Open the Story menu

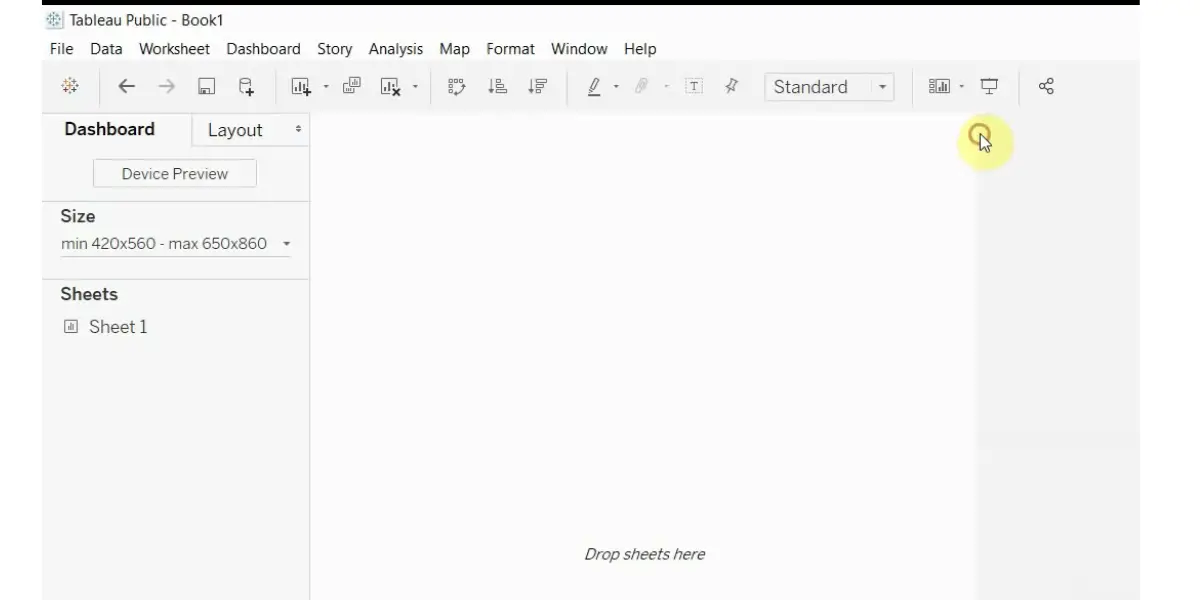[x=335, y=48]
